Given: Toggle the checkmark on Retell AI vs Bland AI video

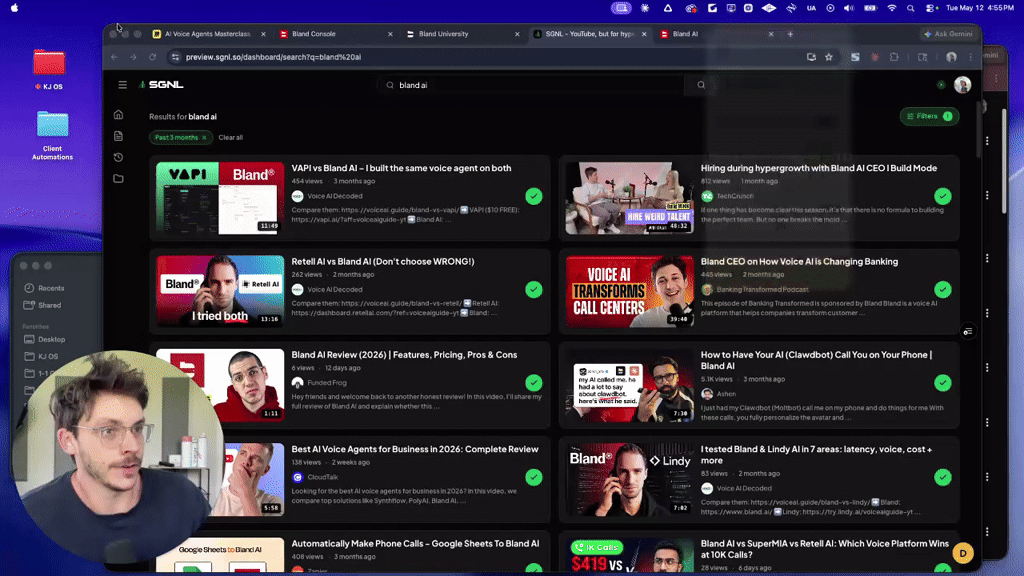Looking at the screenshot, I should coord(534,289).
